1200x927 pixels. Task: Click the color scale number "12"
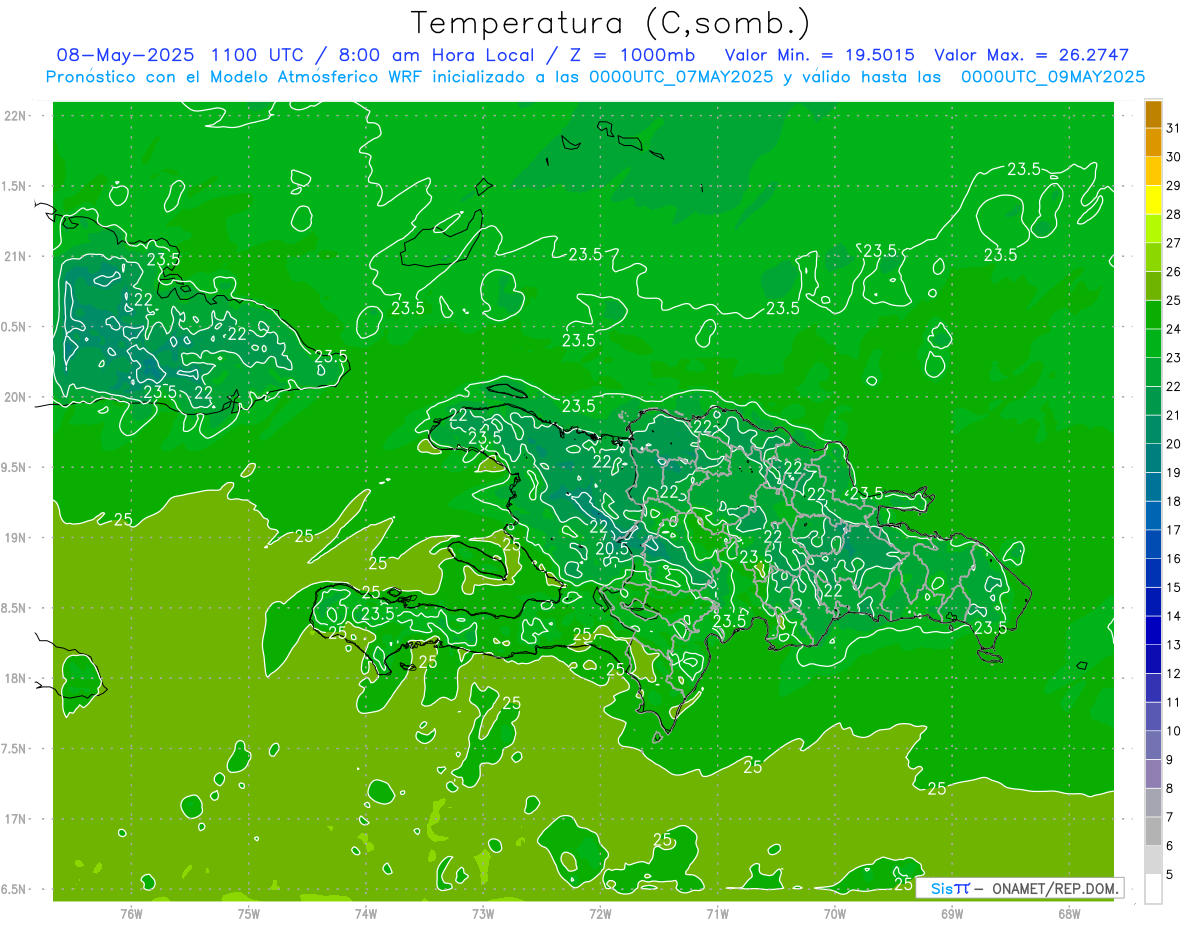1174,673
